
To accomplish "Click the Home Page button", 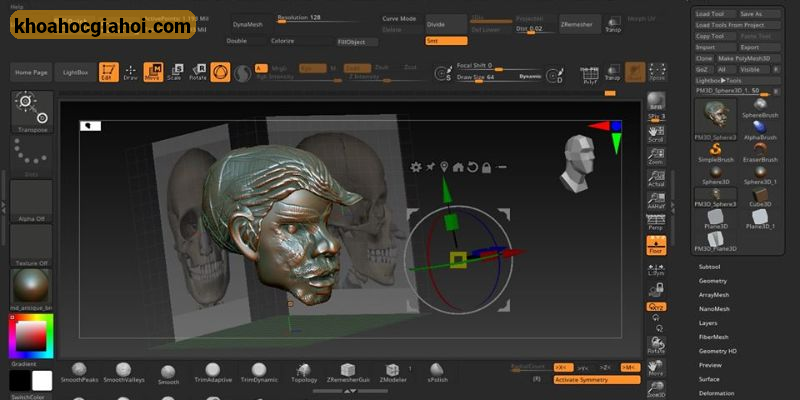I will click(31, 72).
